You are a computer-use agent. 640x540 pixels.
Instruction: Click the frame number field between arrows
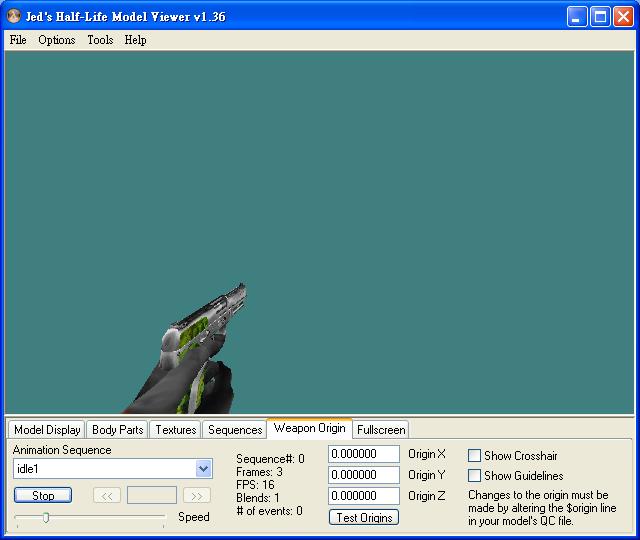[152, 496]
